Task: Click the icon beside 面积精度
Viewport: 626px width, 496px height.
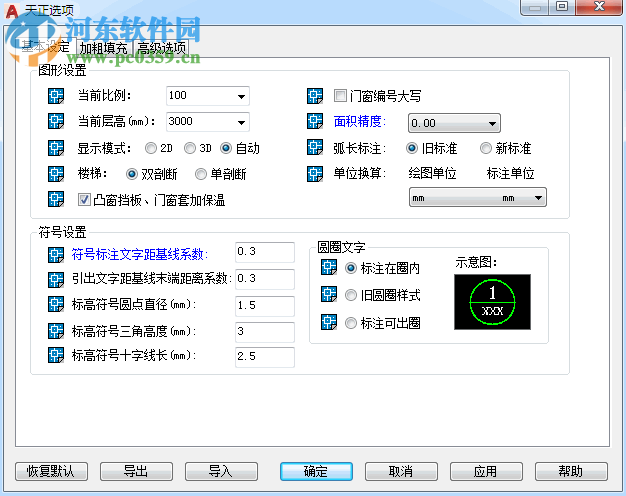Action: tap(315, 121)
